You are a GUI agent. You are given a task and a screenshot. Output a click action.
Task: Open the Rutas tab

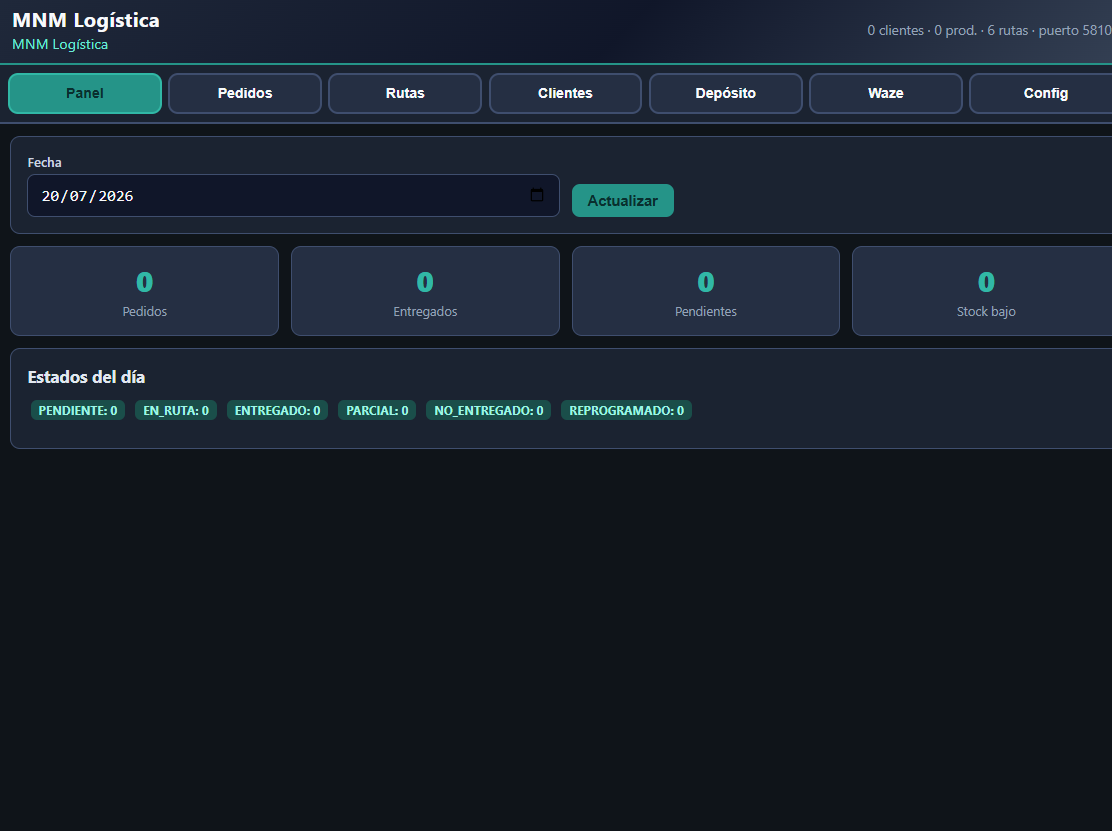click(405, 94)
